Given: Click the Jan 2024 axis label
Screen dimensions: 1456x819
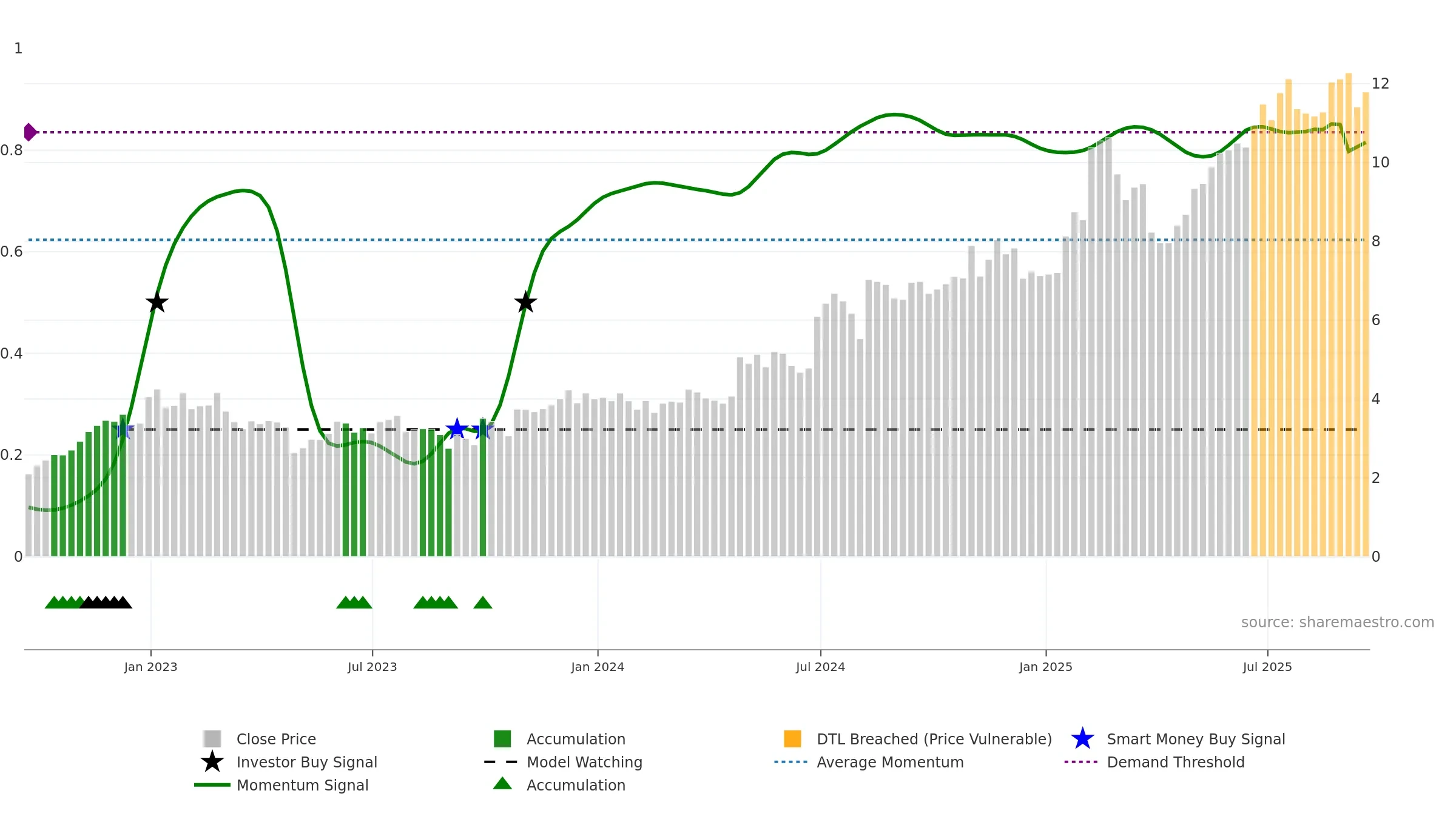Looking at the screenshot, I should click(x=598, y=667).
